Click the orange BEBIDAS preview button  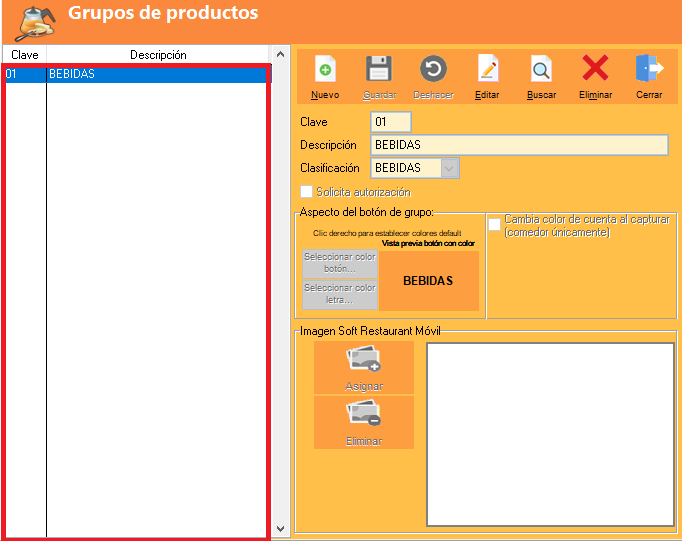coord(428,281)
